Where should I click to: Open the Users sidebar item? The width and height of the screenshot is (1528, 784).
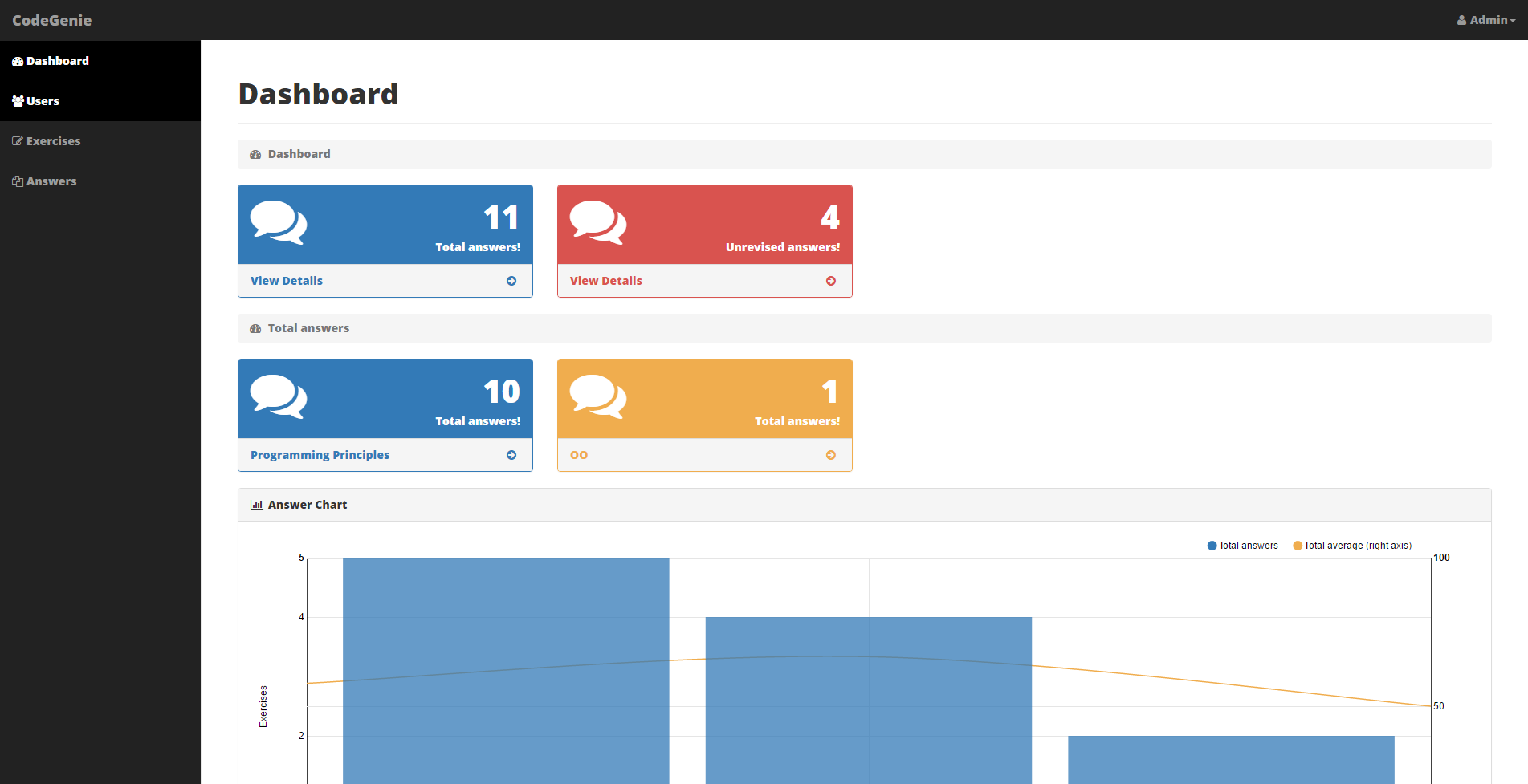pos(100,101)
